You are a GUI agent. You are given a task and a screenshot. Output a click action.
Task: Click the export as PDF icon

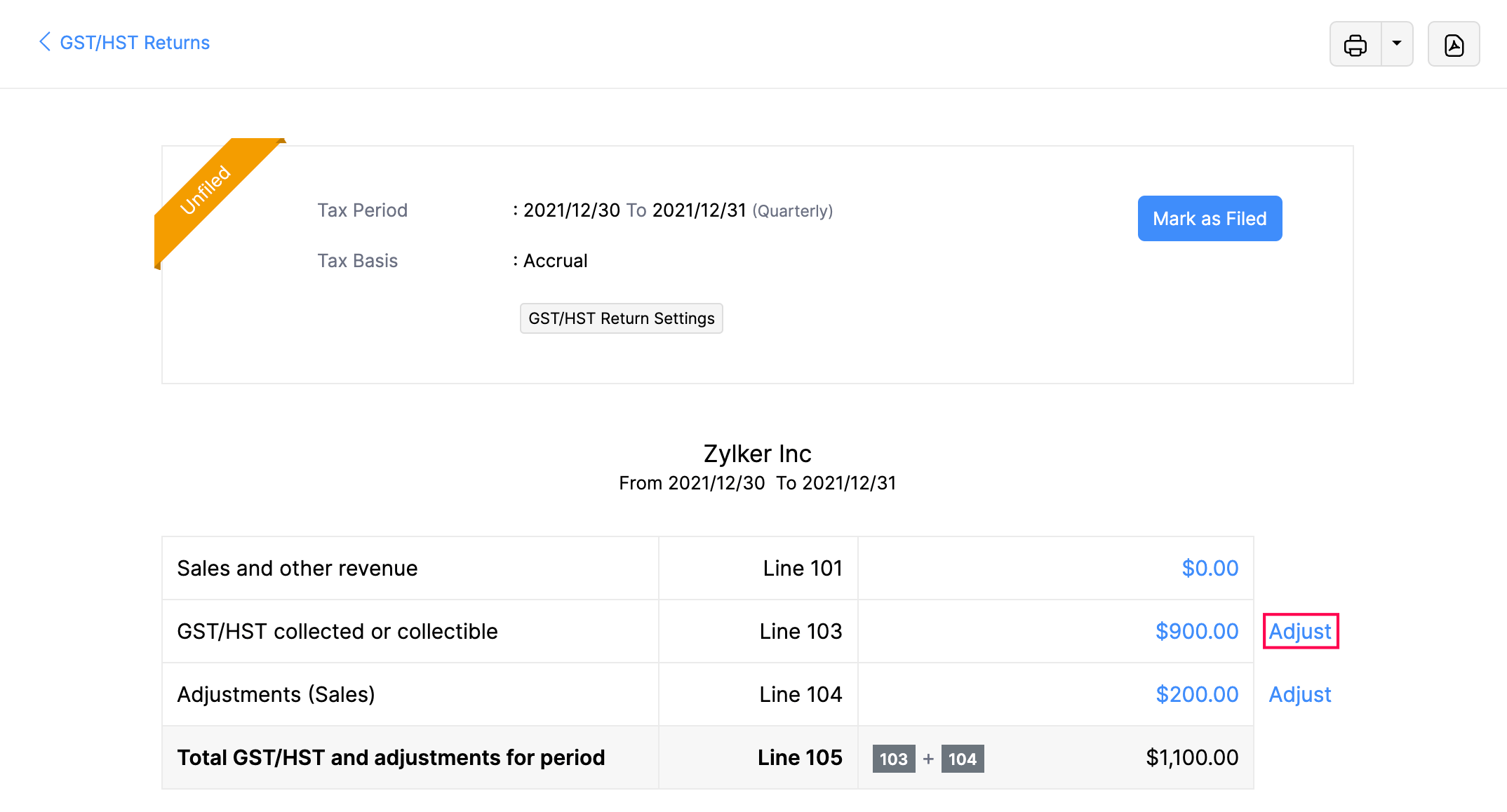(x=1454, y=45)
